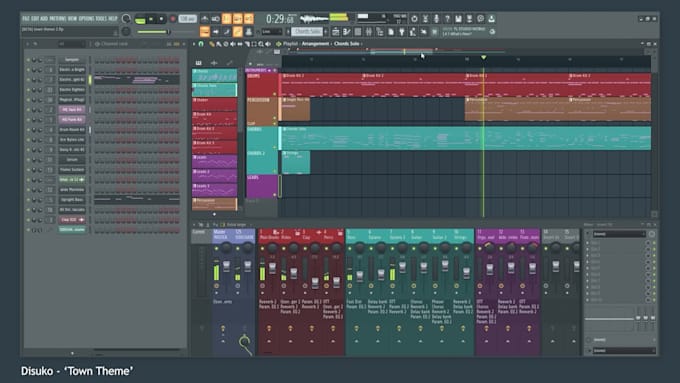Screen dimensions: 680x383
Task: Click the previous pattern arrow beside Chords Solo
Action: coord(288,32)
